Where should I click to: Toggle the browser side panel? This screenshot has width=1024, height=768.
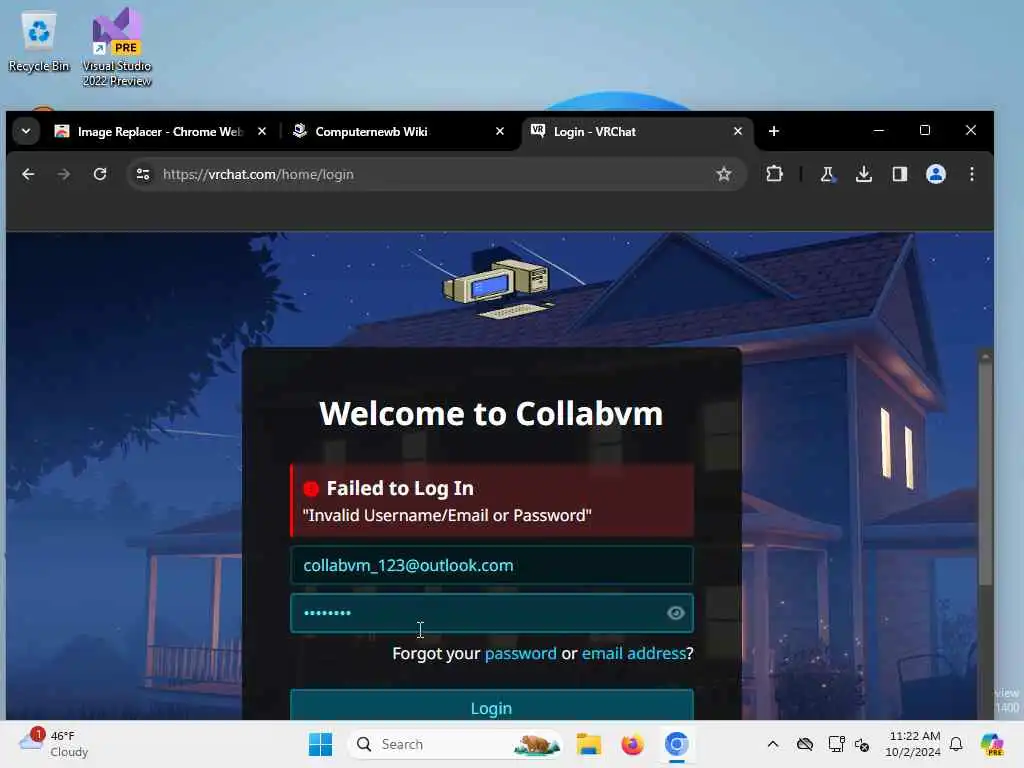pyautogui.click(x=900, y=174)
